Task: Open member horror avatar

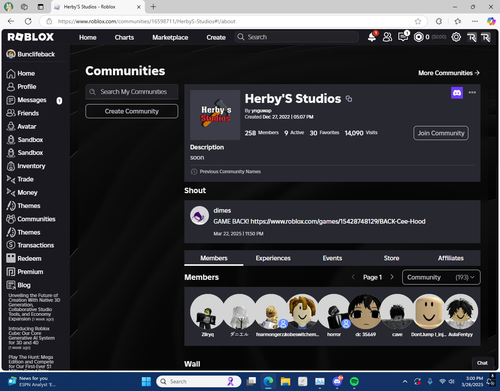Action: pos(334,312)
